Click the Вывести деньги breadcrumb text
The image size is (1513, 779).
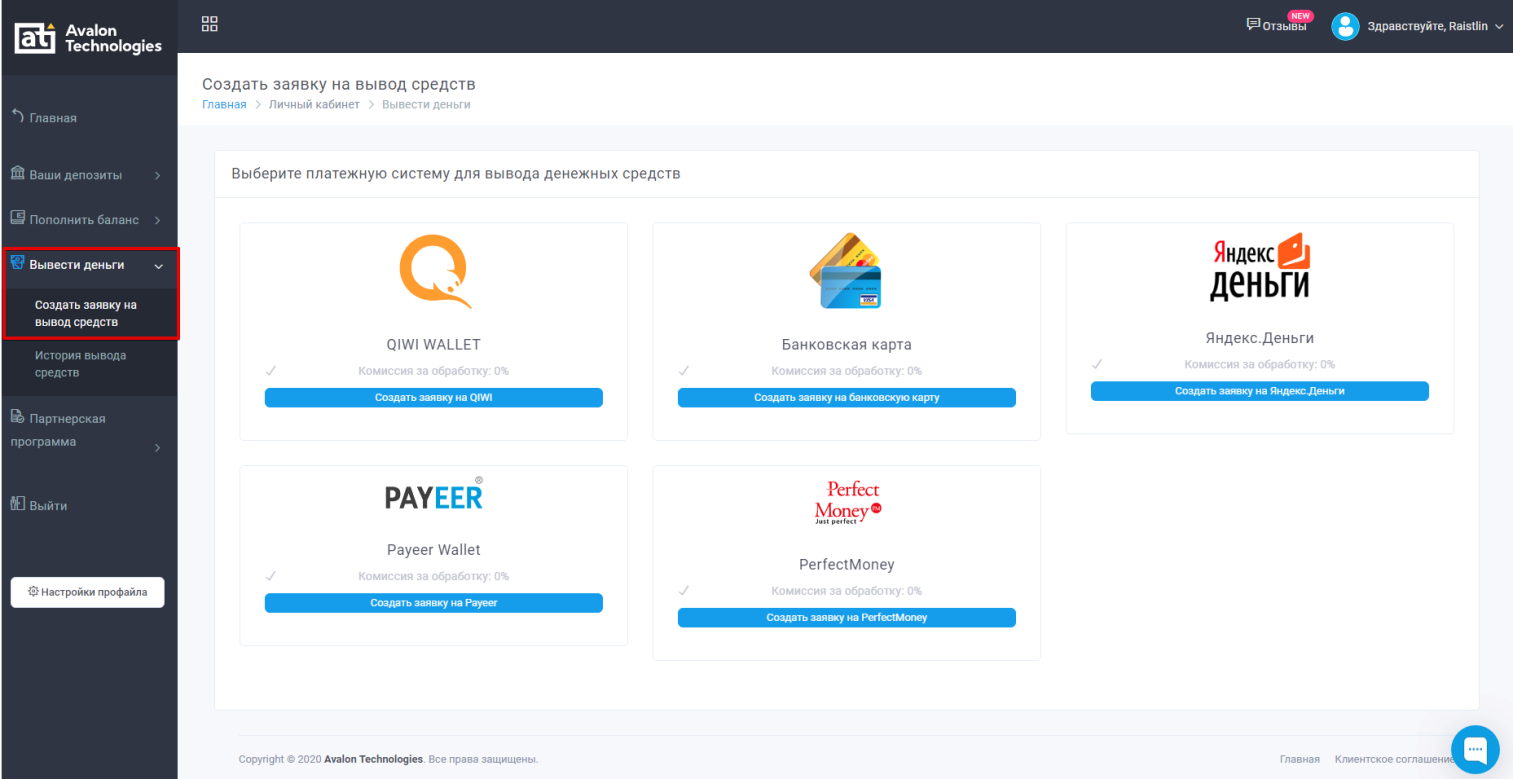(426, 104)
